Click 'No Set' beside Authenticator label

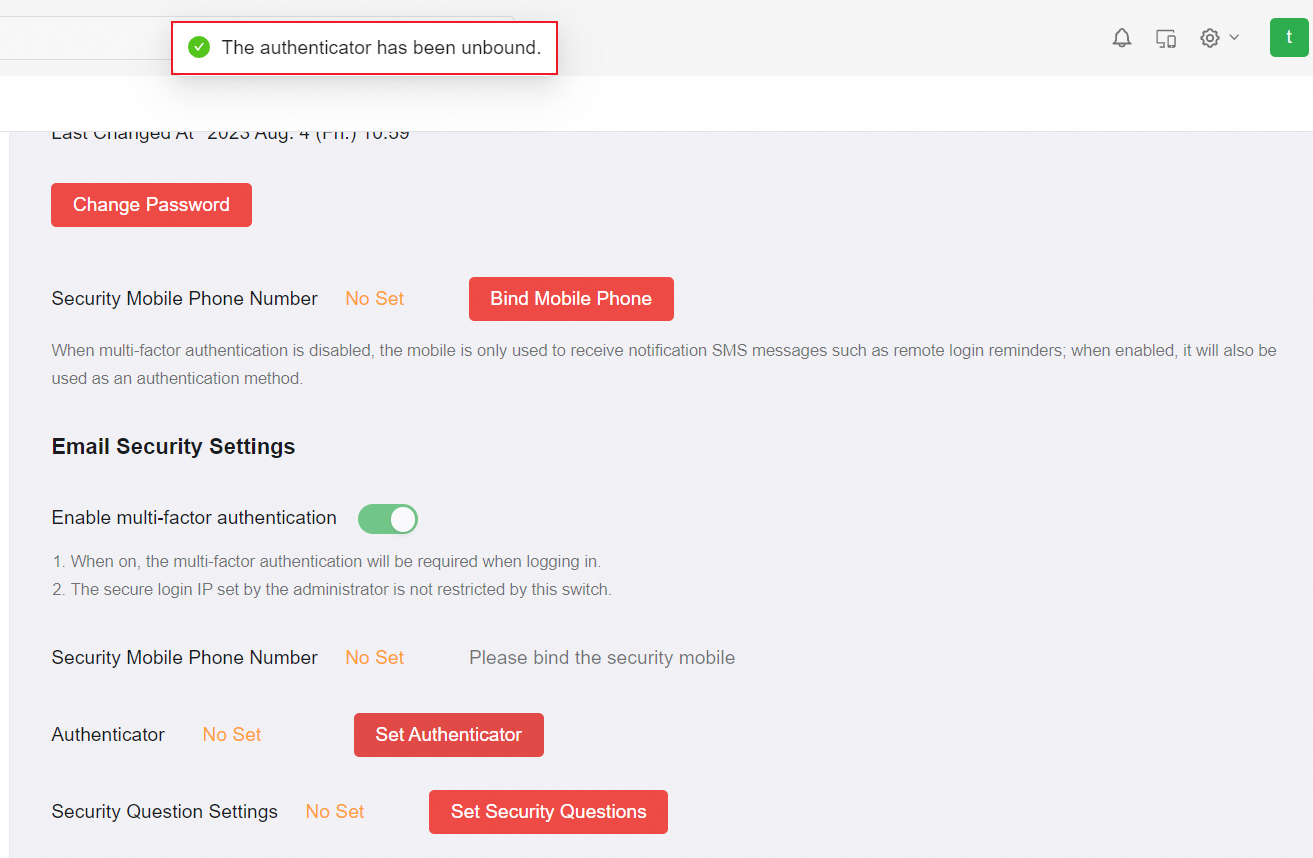(x=232, y=734)
